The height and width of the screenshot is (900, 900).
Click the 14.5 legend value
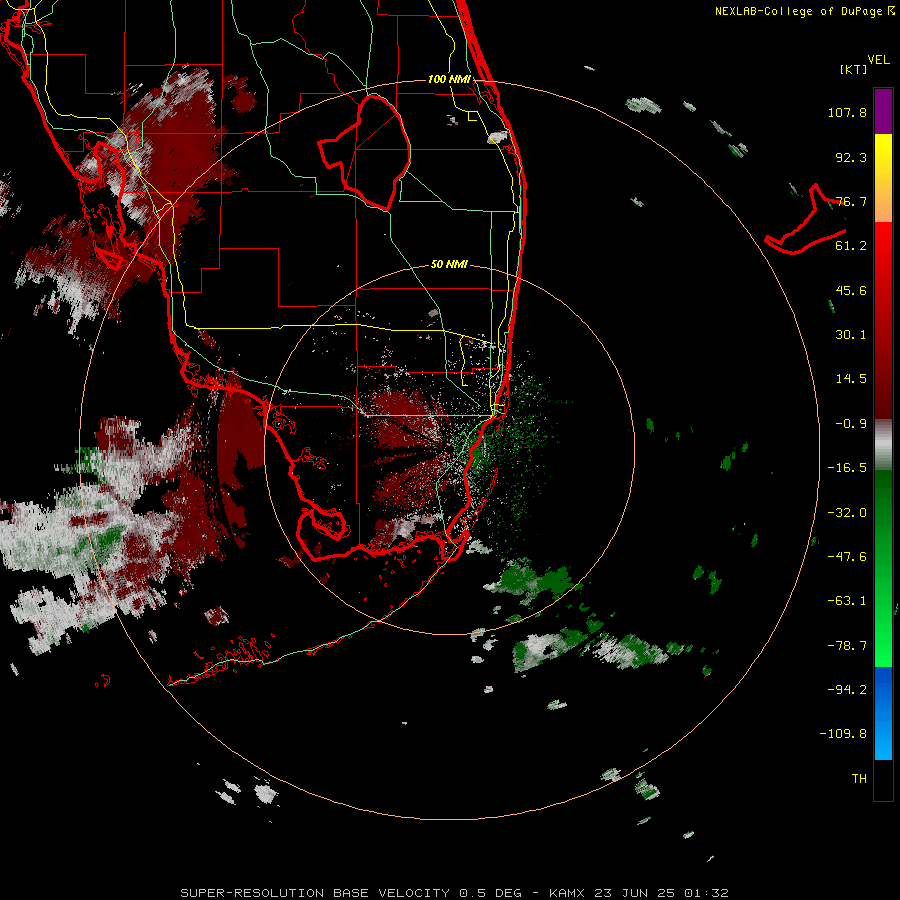point(851,379)
